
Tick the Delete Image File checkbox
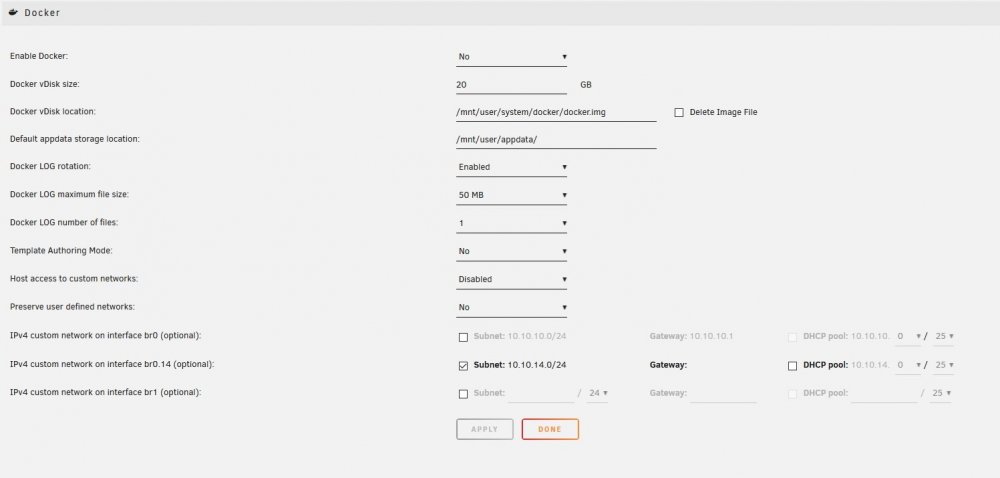679,112
